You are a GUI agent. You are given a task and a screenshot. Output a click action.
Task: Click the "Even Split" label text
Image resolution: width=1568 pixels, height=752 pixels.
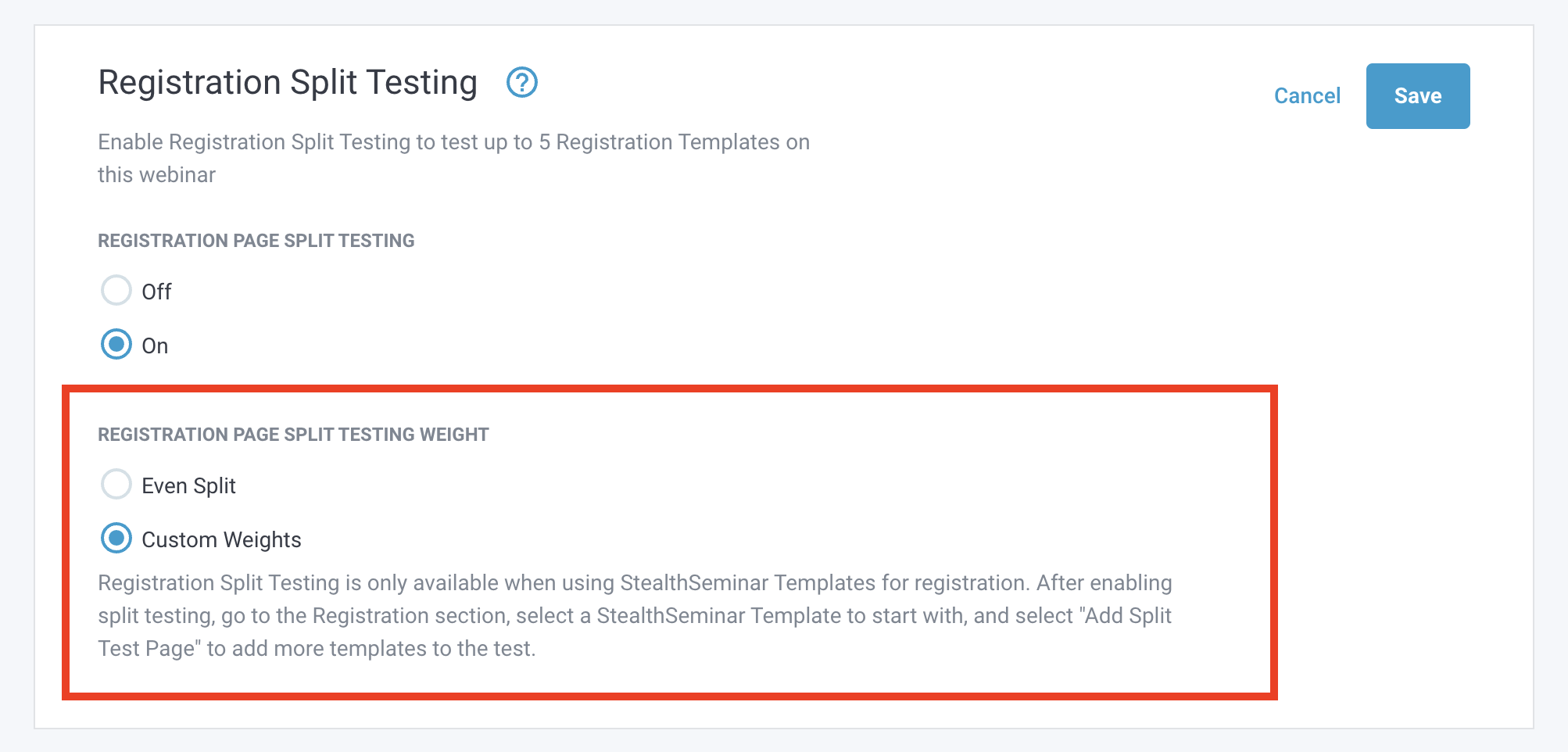pos(188,485)
